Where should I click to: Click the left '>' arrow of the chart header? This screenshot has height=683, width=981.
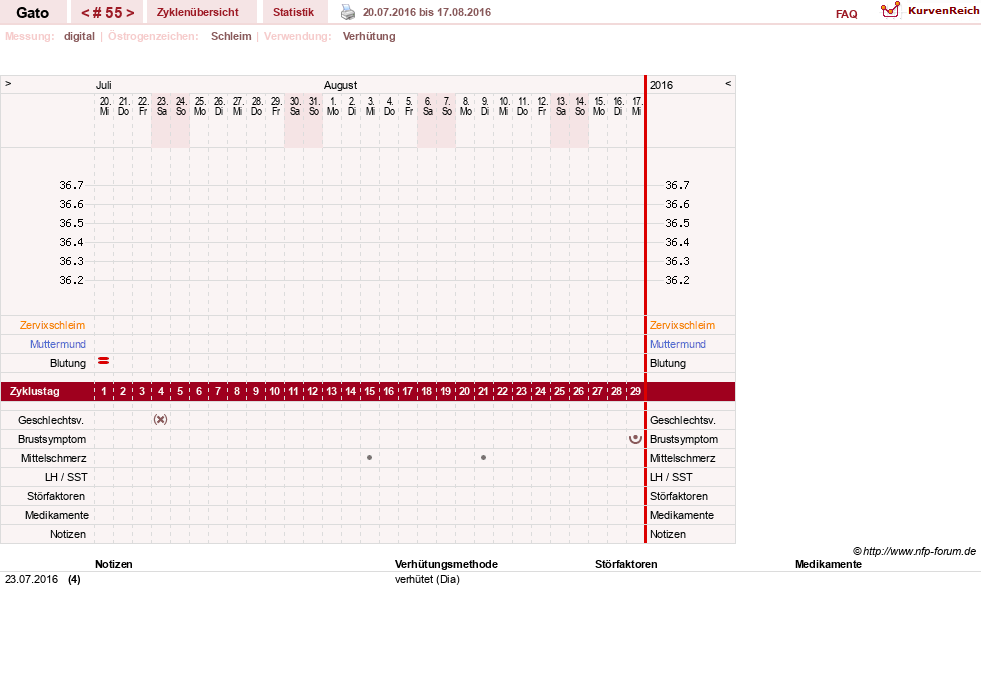(x=8, y=83)
